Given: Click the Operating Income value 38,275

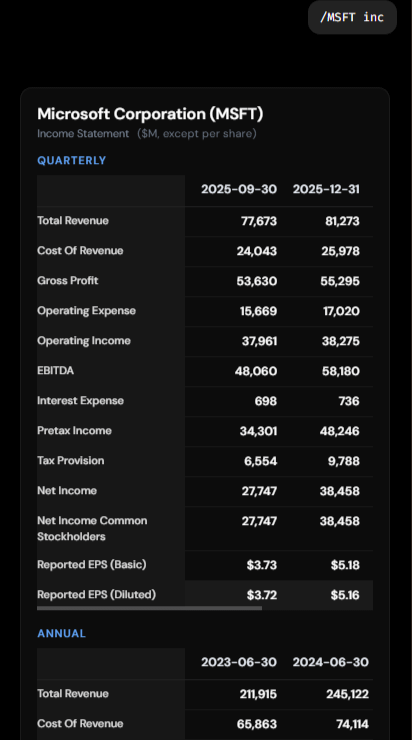Looking at the screenshot, I should click(341, 341).
